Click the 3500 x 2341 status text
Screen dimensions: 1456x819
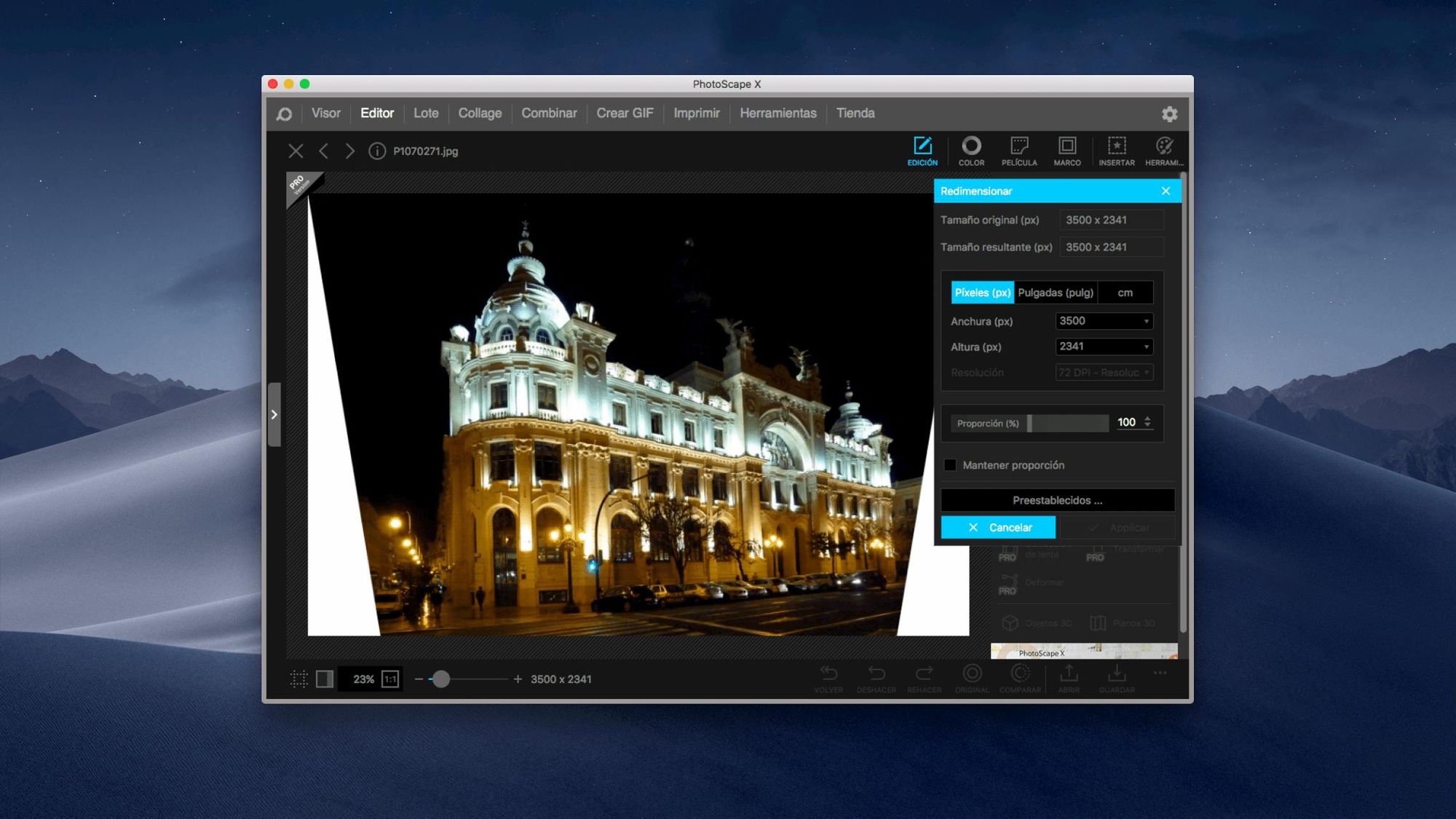[x=561, y=679]
